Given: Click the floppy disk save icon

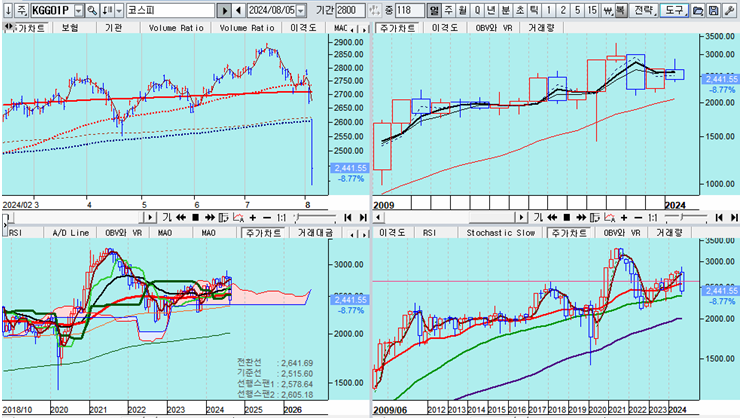Looking at the screenshot, I should click(x=714, y=10).
